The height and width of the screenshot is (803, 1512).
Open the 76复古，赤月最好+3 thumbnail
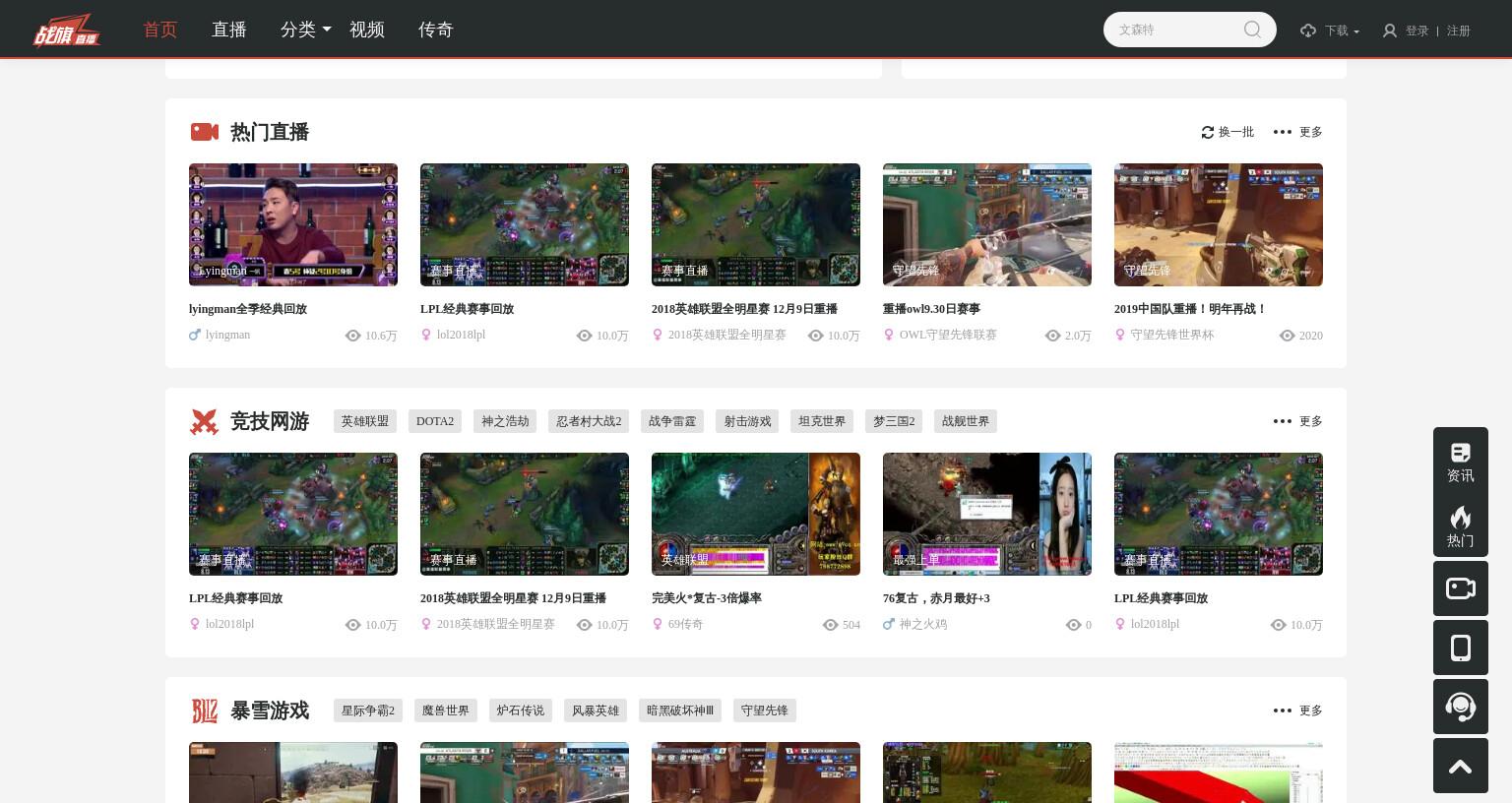click(x=987, y=514)
